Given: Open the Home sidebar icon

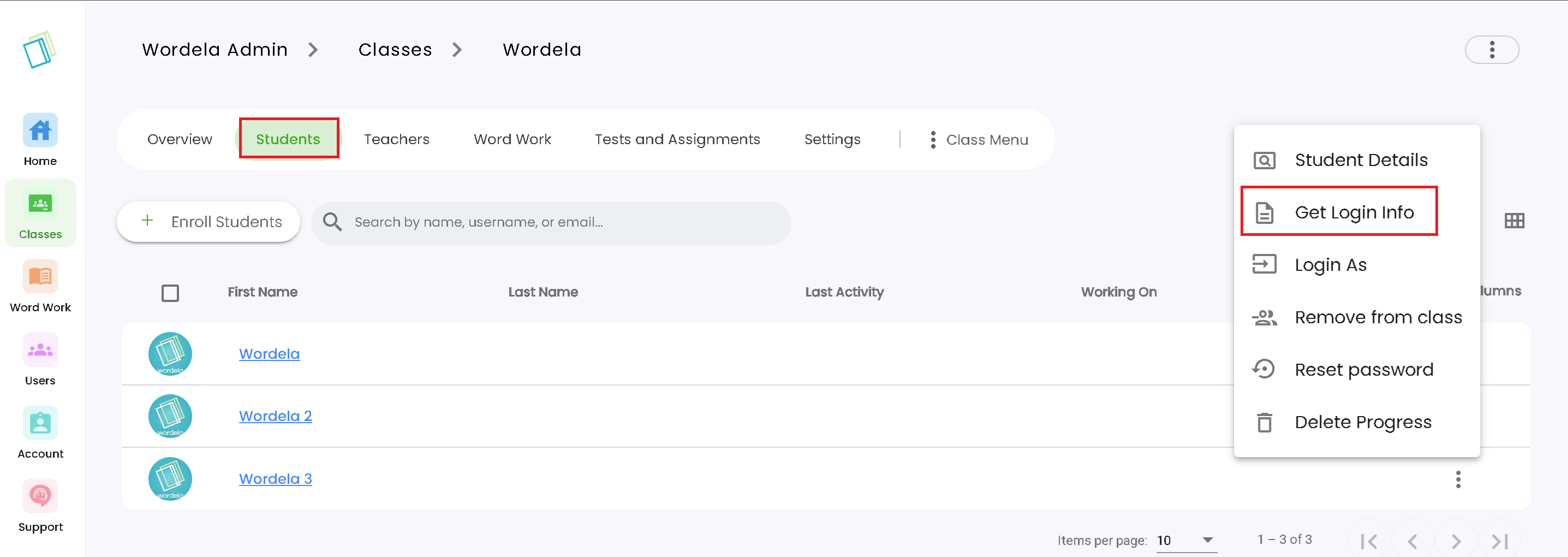Looking at the screenshot, I should point(40,131).
